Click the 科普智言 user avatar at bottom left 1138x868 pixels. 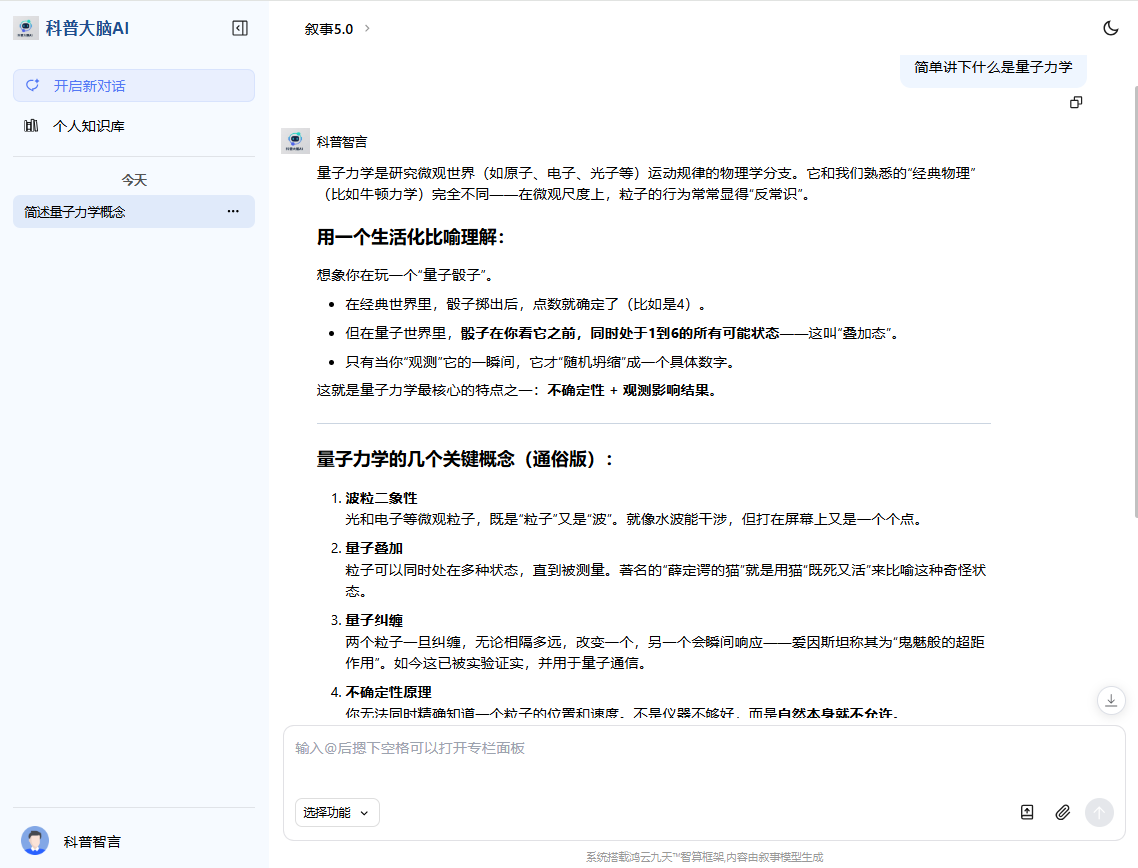[x=35, y=841]
